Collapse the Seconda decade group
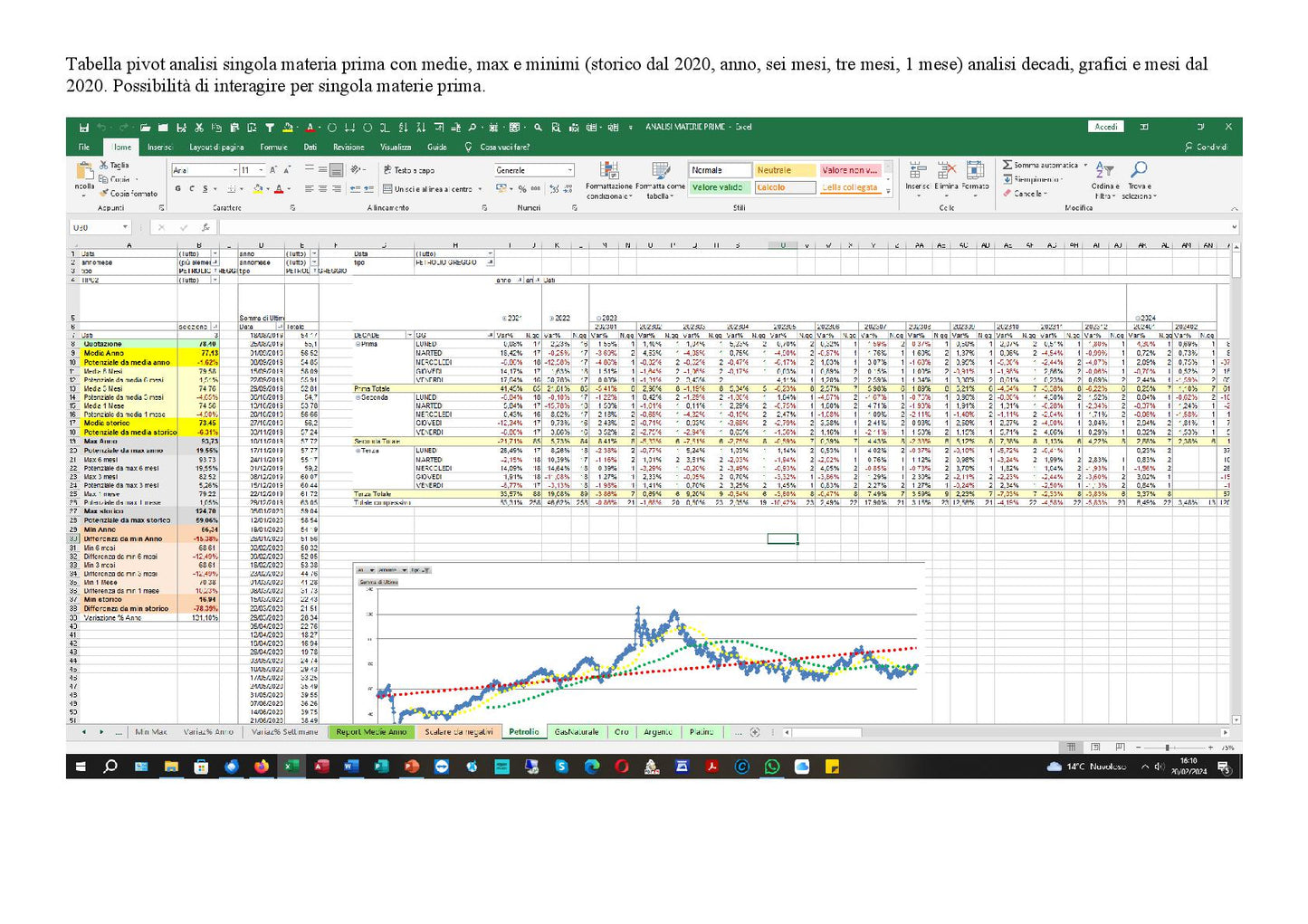Viewport: 1308px width, 924px height. 358,397
